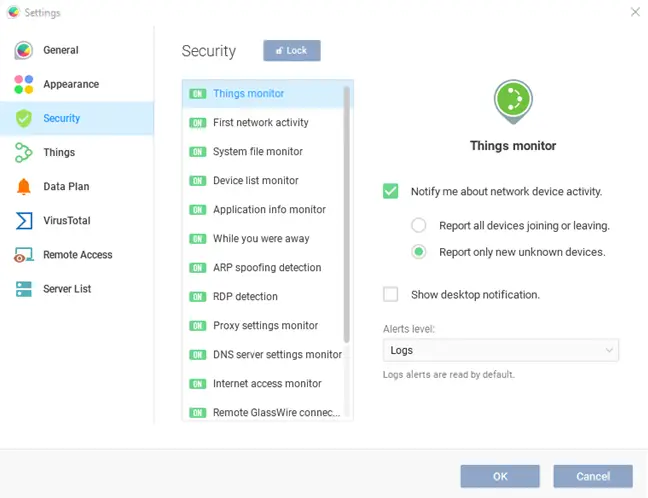Select First network activity in the list
648x498 pixels.
(261, 123)
